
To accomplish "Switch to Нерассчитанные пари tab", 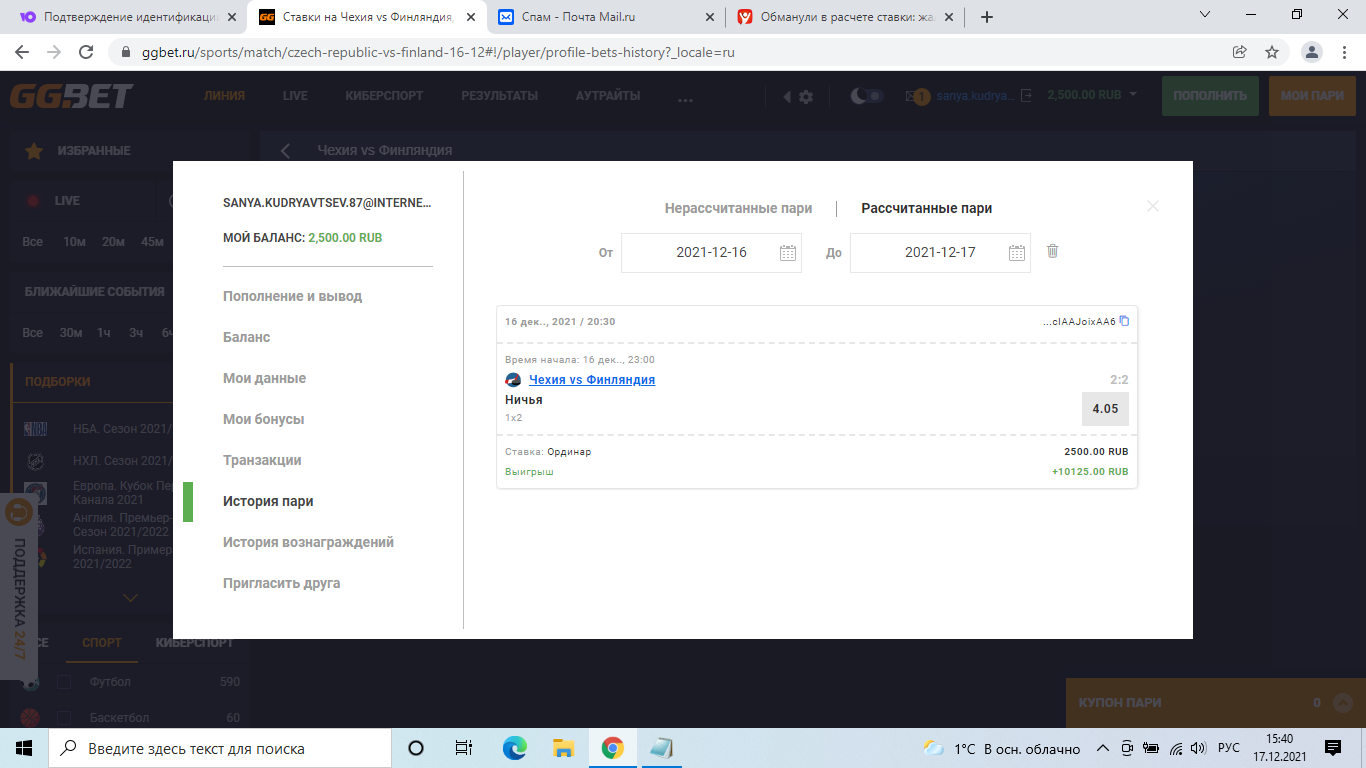I will click(x=738, y=209).
